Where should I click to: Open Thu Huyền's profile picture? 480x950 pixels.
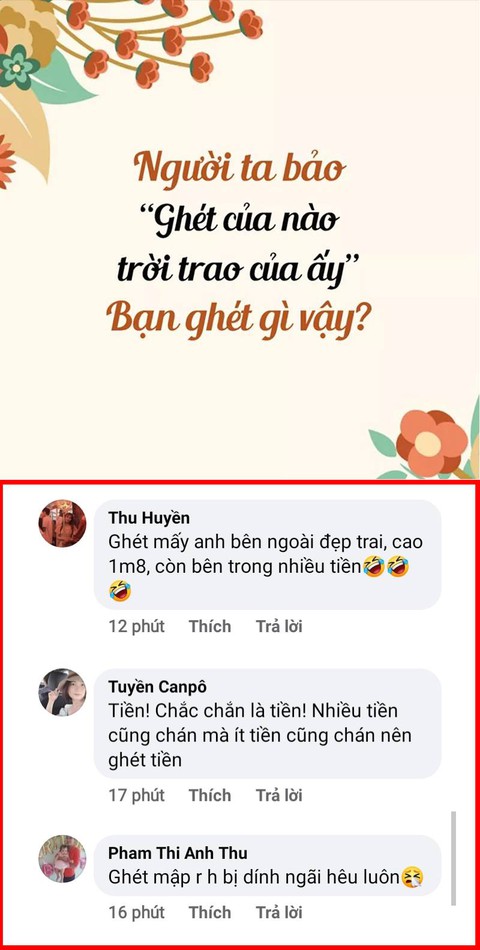(x=62, y=523)
